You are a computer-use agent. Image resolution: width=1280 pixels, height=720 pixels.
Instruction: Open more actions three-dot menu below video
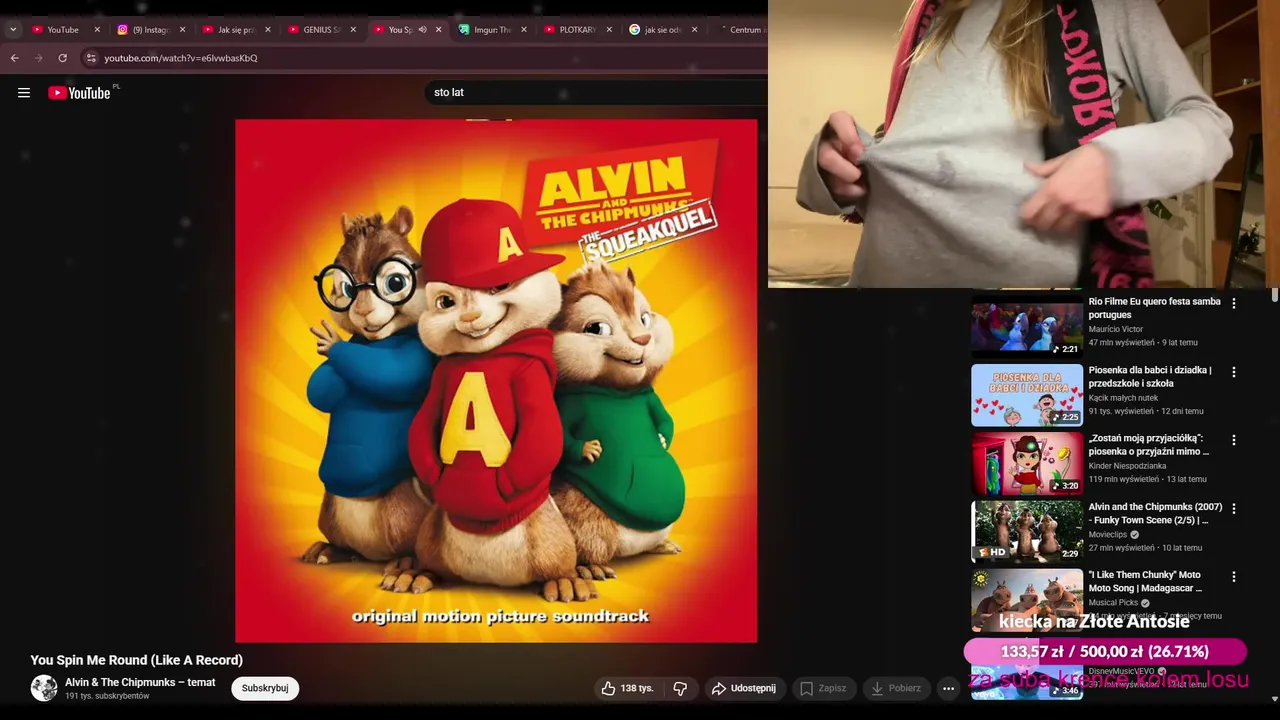(948, 688)
